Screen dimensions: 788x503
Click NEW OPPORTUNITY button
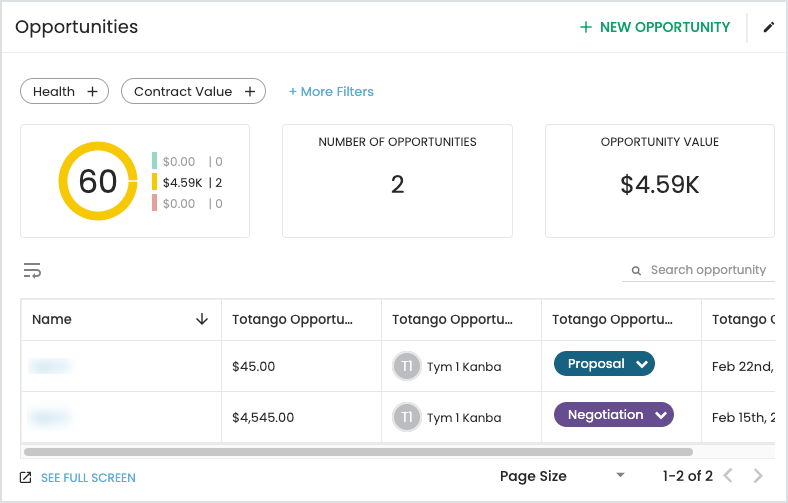[x=655, y=27]
